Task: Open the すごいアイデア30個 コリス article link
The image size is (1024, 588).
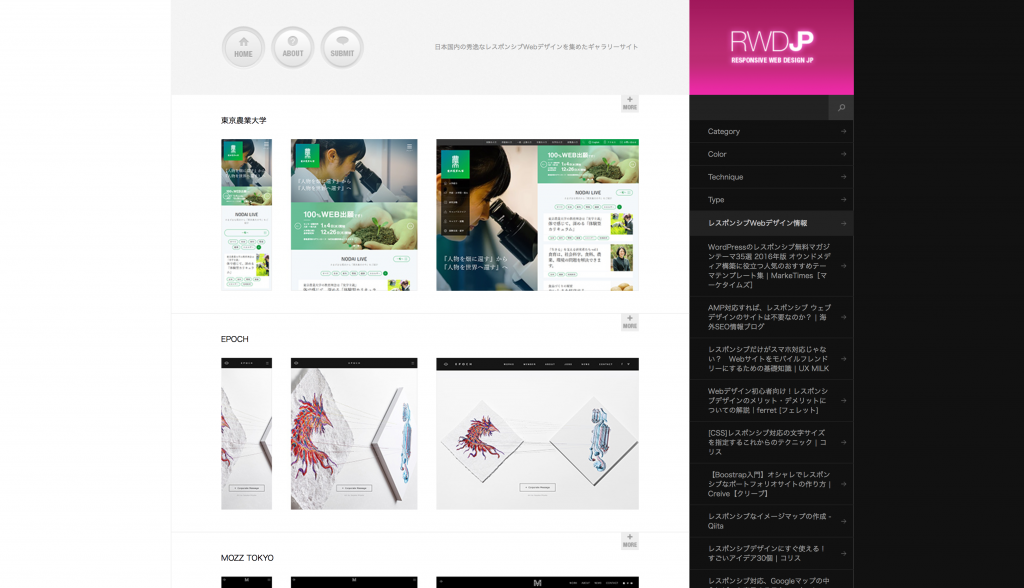Action: tap(771, 553)
